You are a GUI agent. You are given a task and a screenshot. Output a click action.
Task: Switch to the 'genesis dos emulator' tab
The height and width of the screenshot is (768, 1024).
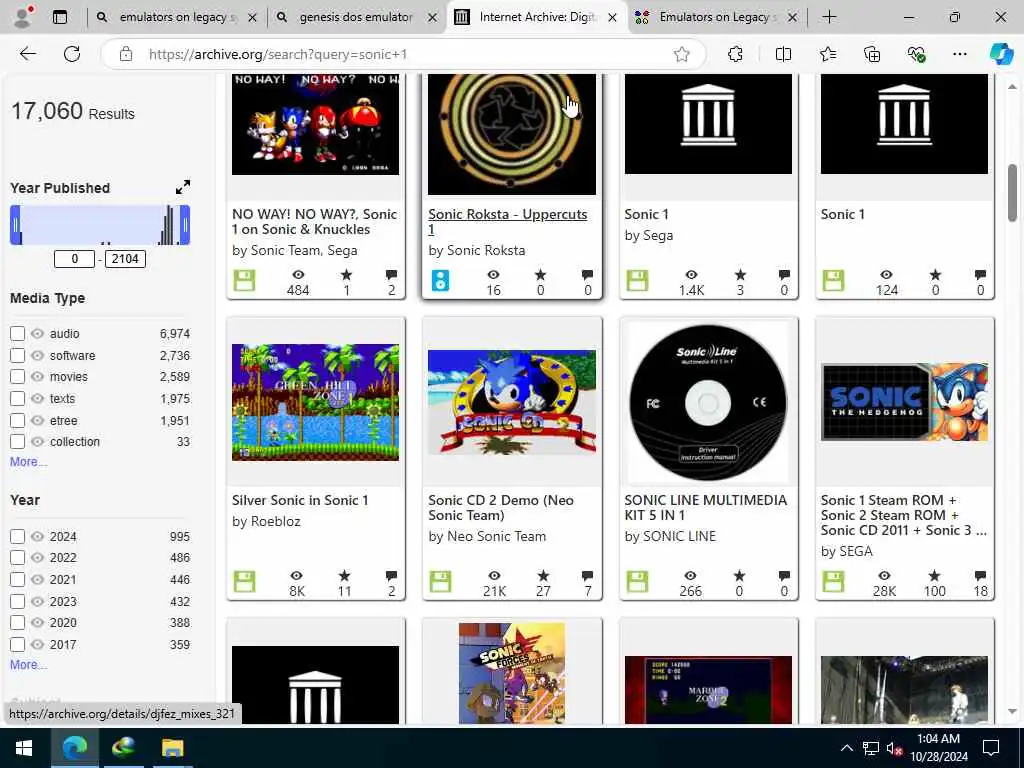[x=356, y=17]
